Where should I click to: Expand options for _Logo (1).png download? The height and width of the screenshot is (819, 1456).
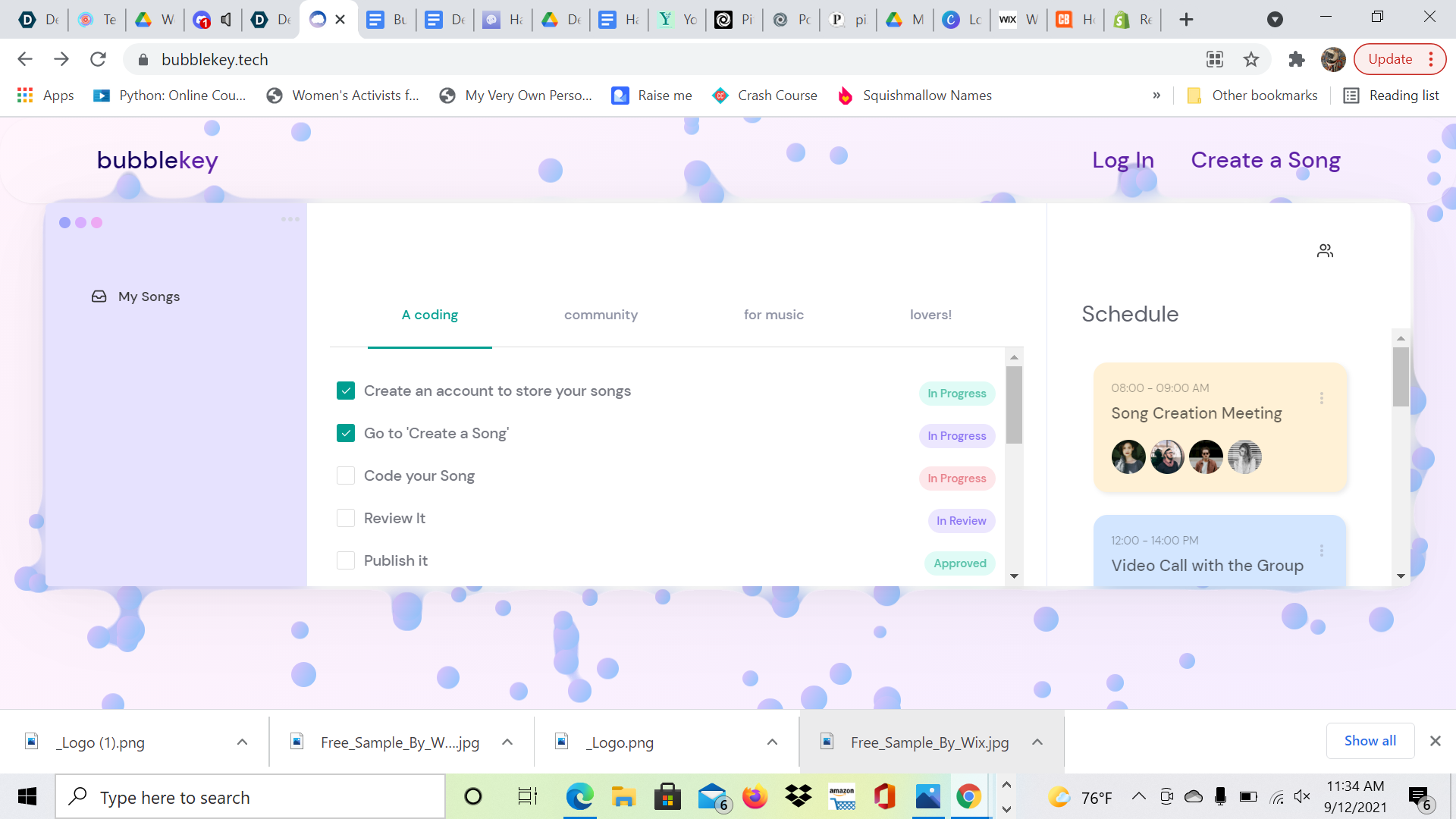click(x=242, y=742)
